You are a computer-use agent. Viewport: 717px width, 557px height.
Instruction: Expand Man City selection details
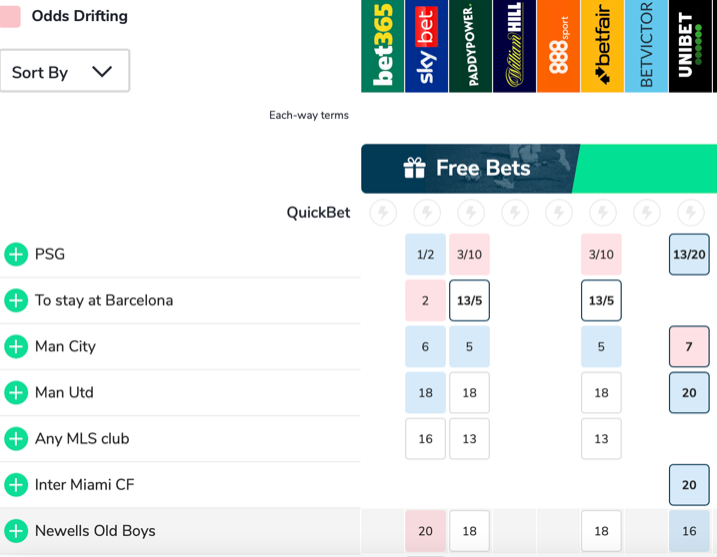16,346
